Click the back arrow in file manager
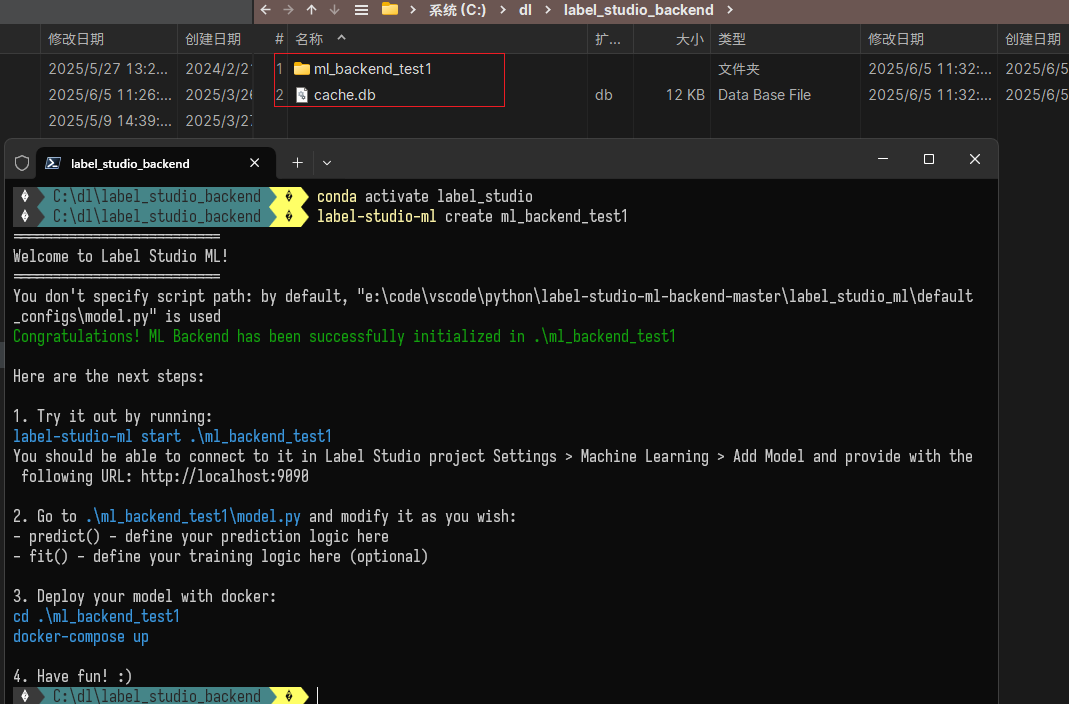The width and height of the screenshot is (1069, 704). point(266,10)
